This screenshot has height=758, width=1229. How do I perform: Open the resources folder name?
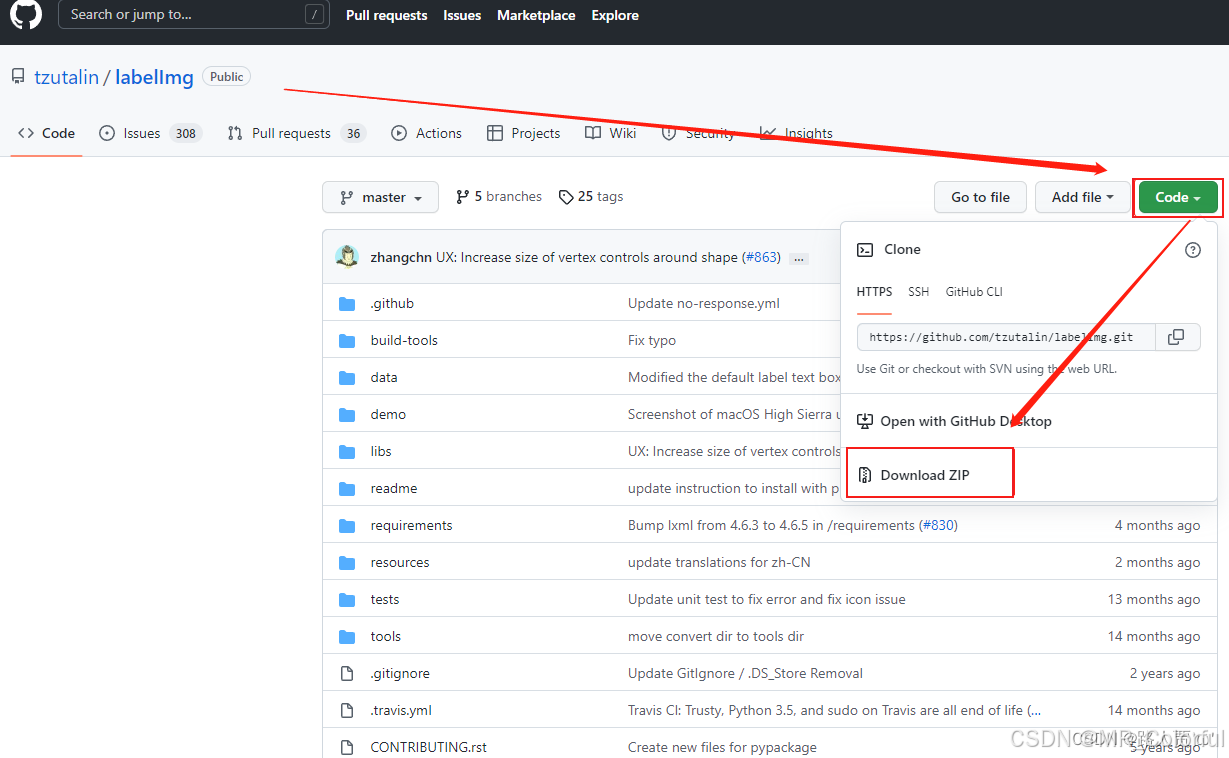coord(400,562)
